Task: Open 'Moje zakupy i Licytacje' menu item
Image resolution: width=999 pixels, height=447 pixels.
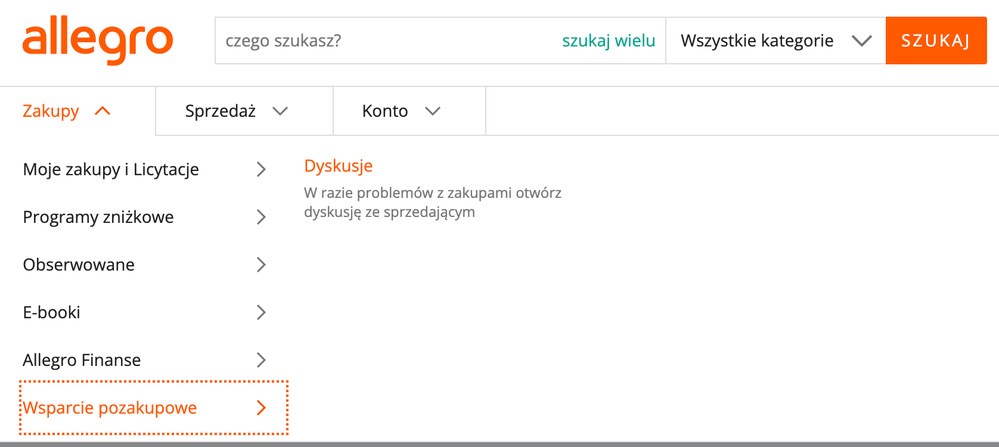Action: point(145,169)
